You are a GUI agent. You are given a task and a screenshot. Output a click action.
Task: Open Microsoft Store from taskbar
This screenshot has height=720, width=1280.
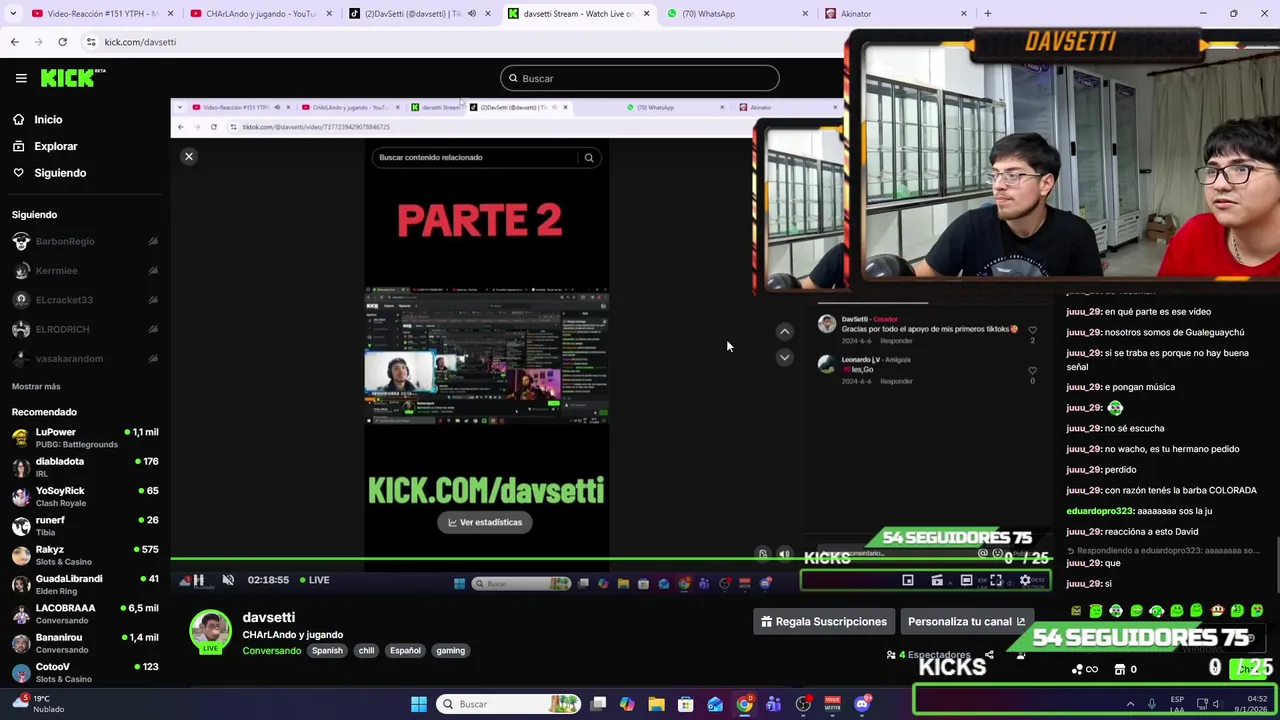point(686,704)
